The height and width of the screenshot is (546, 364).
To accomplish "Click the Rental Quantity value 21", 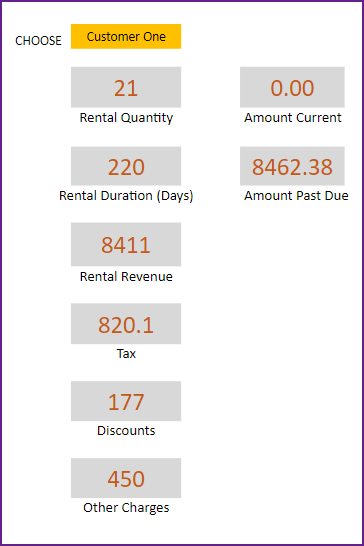I will [126, 87].
